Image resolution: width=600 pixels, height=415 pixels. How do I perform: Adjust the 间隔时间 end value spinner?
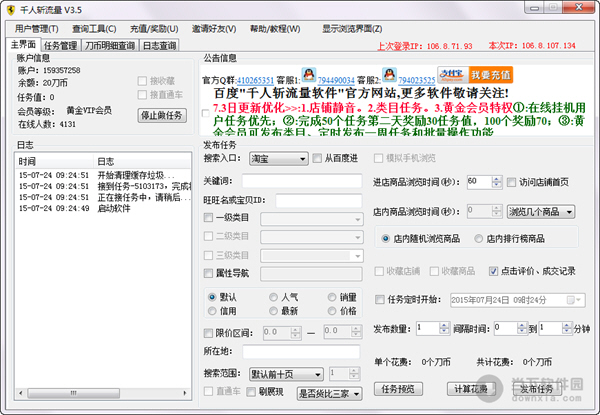(567, 328)
